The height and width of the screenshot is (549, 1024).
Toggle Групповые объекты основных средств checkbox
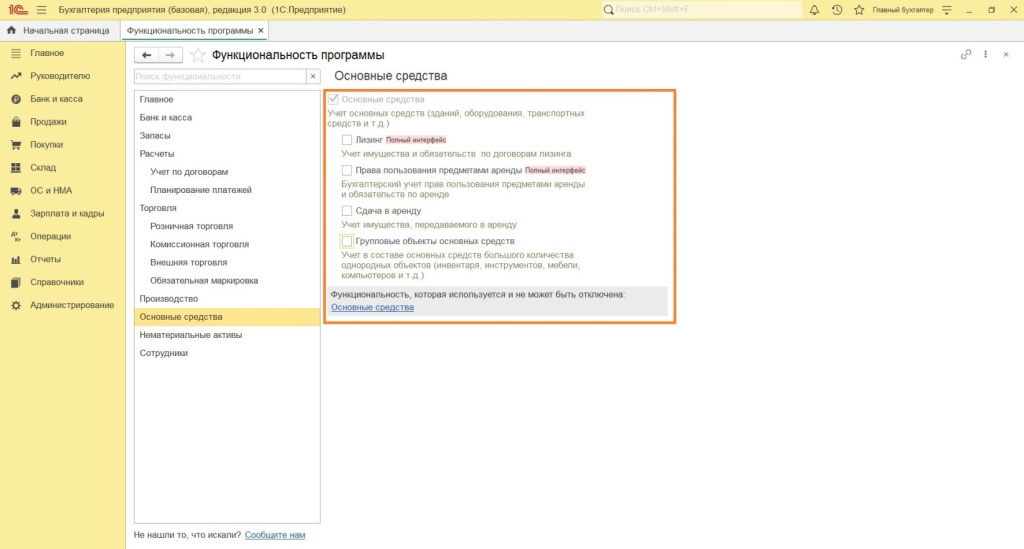point(347,241)
